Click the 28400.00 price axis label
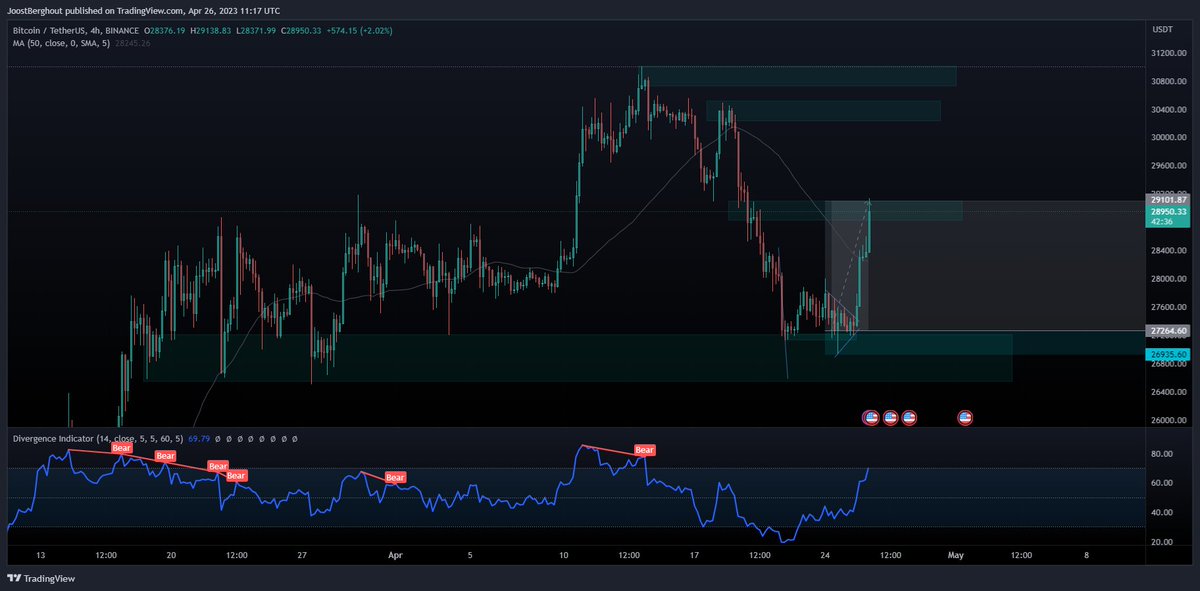The image size is (1200, 591). tap(1169, 251)
